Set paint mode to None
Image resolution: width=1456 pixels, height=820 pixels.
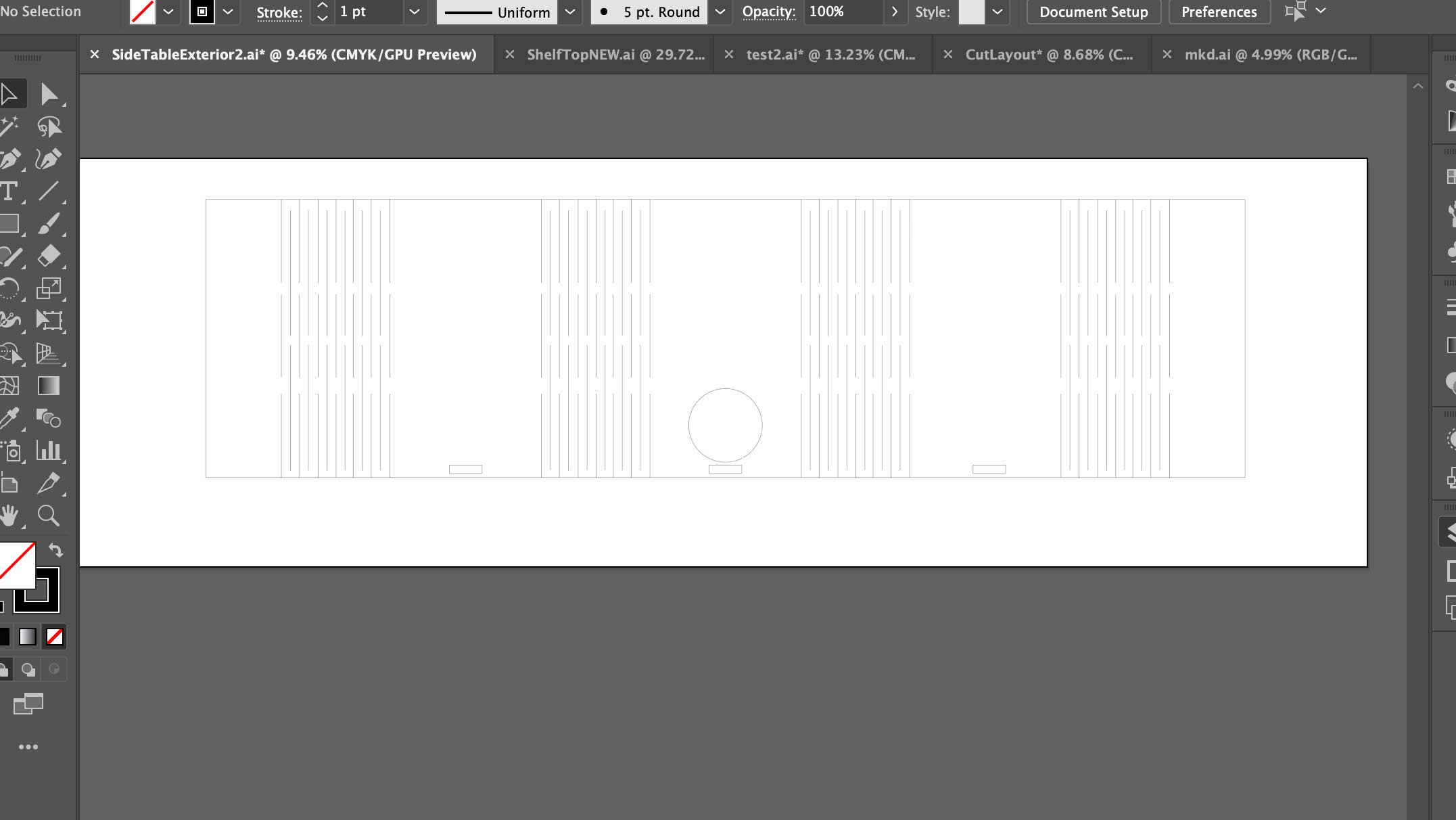click(x=55, y=637)
